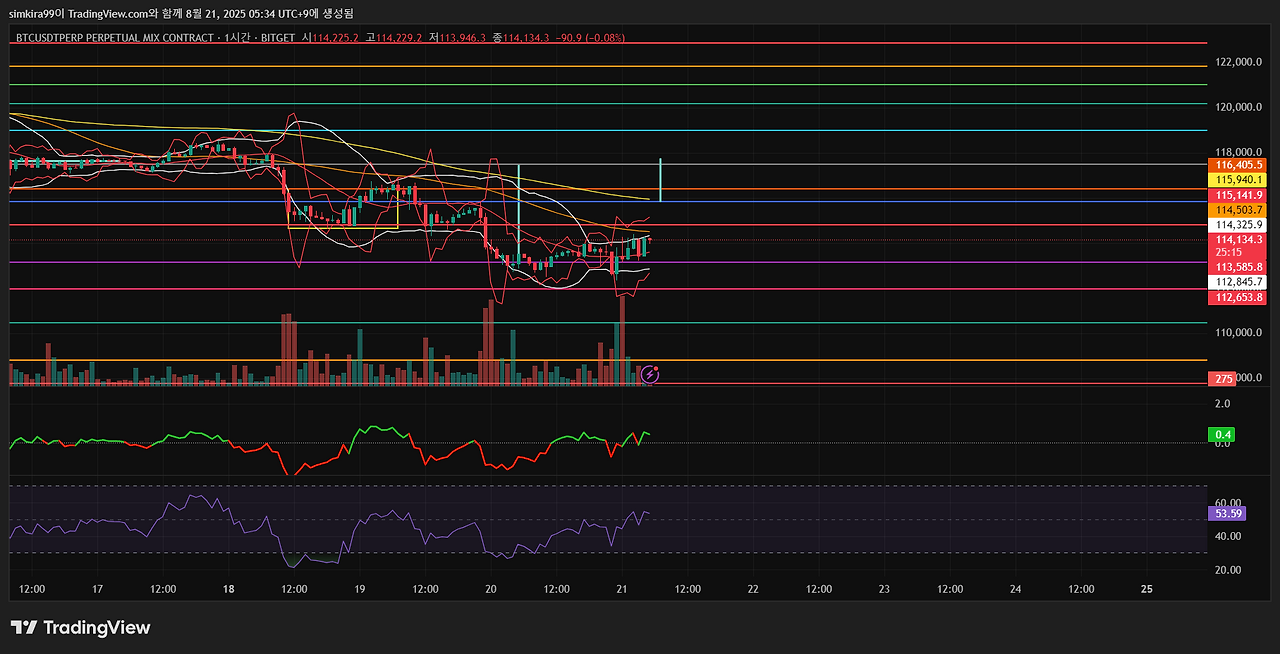Click the 25:15 bar countdown timer
The width and height of the screenshot is (1280, 654).
(1229, 252)
